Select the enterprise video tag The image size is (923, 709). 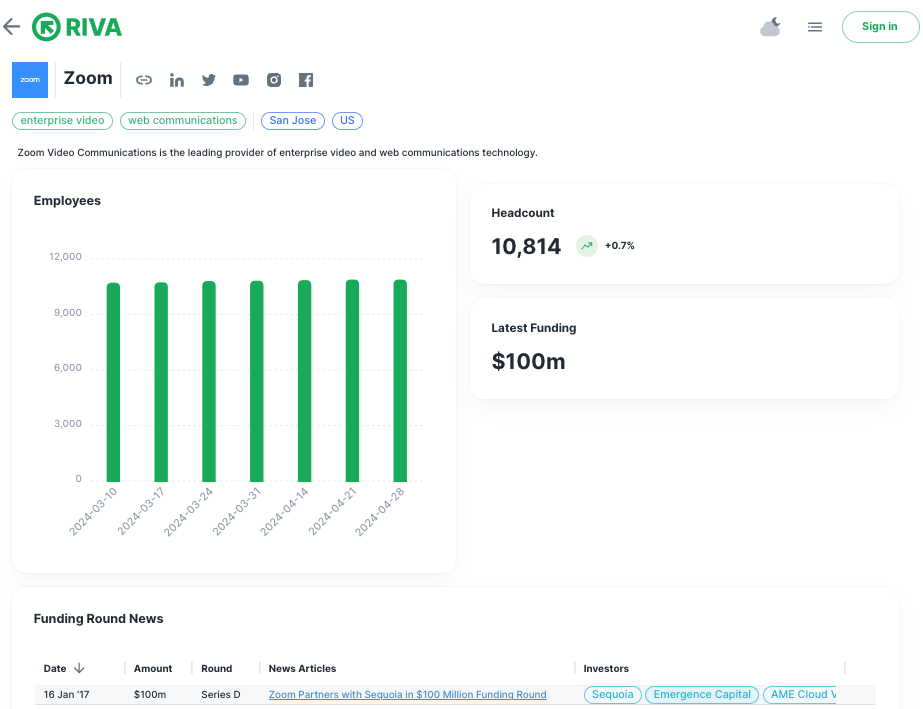click(62, 121)
